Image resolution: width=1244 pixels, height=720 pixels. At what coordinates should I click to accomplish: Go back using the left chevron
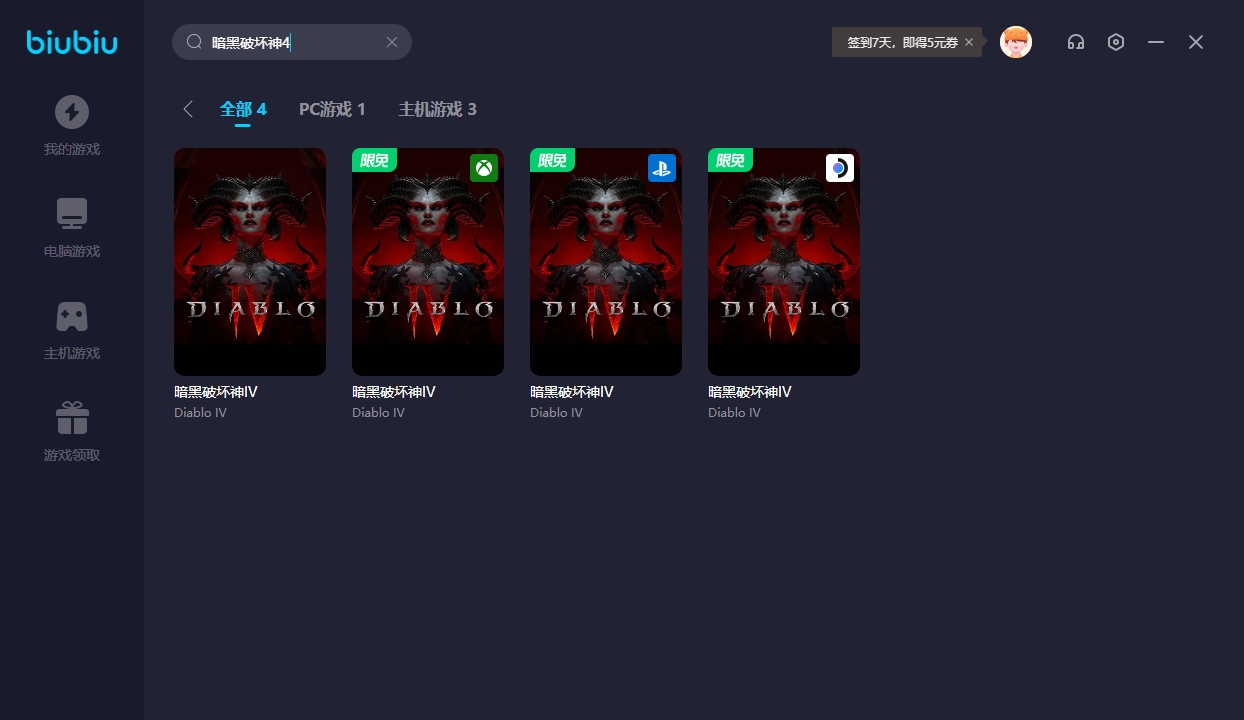coord(188,109)
